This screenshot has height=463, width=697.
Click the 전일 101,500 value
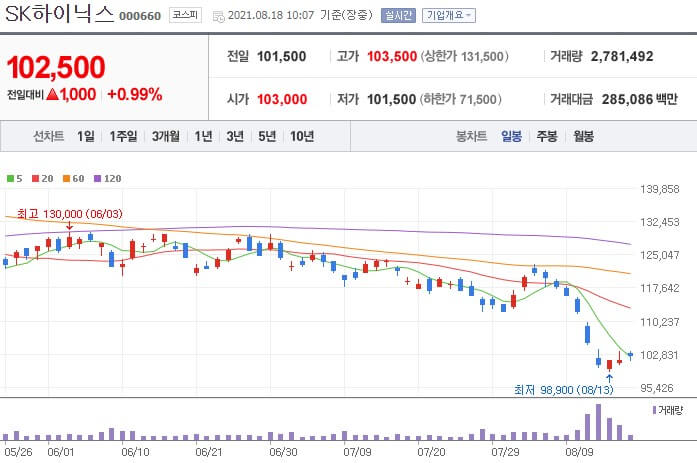281,56
